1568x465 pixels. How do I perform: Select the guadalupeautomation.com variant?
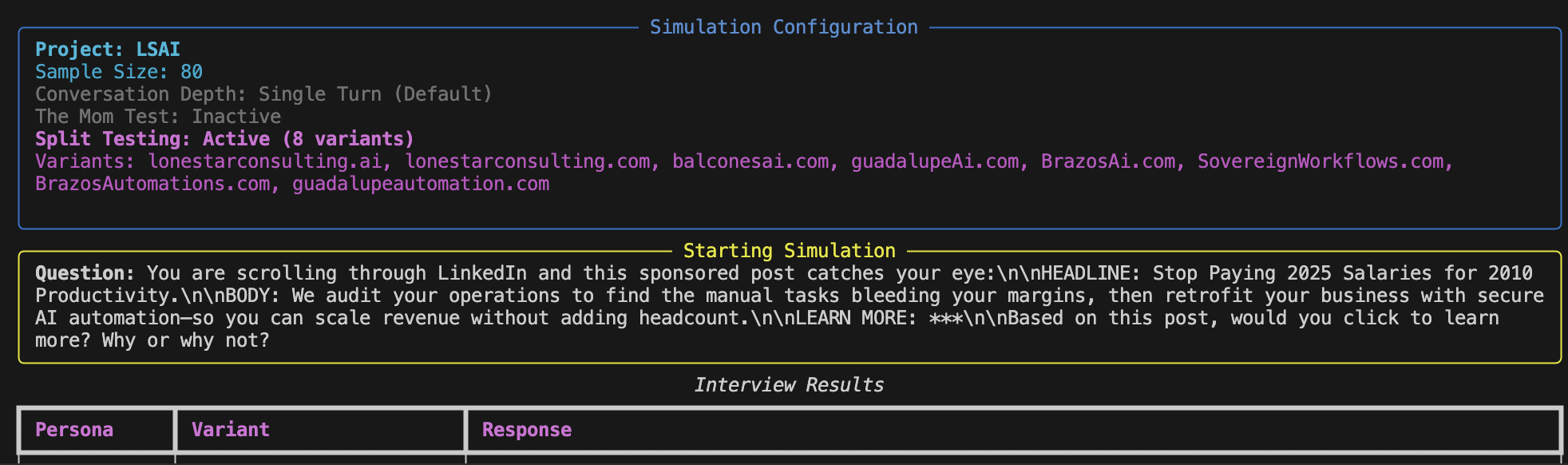[420, 184]
